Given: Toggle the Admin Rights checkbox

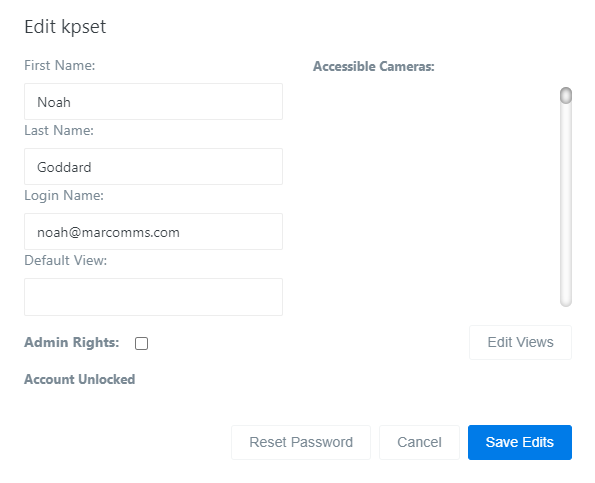Looking at the screenshot, I should pos(141,343).
